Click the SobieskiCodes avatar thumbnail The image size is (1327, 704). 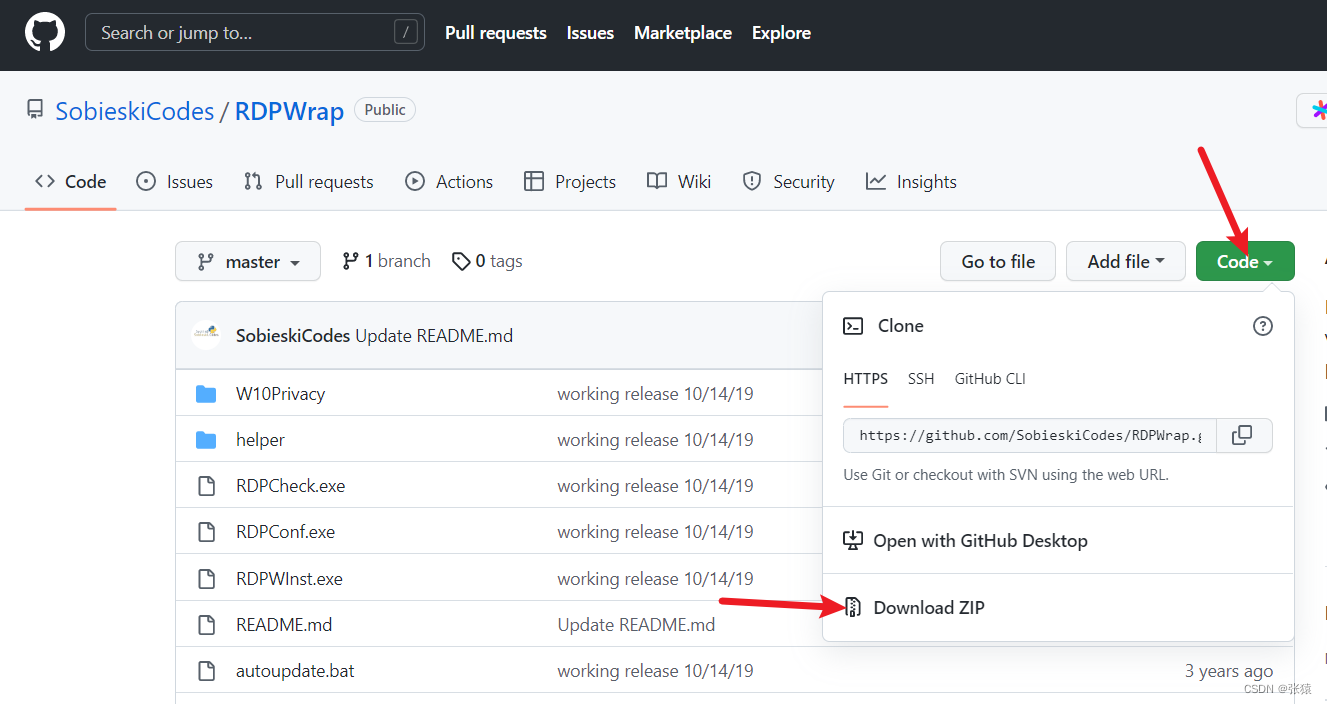(x=206, y=336)
